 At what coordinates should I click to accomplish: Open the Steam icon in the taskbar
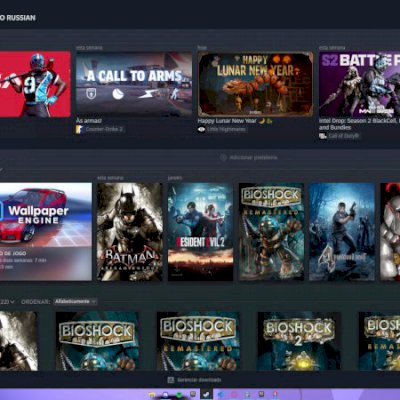tap(206, 394)
